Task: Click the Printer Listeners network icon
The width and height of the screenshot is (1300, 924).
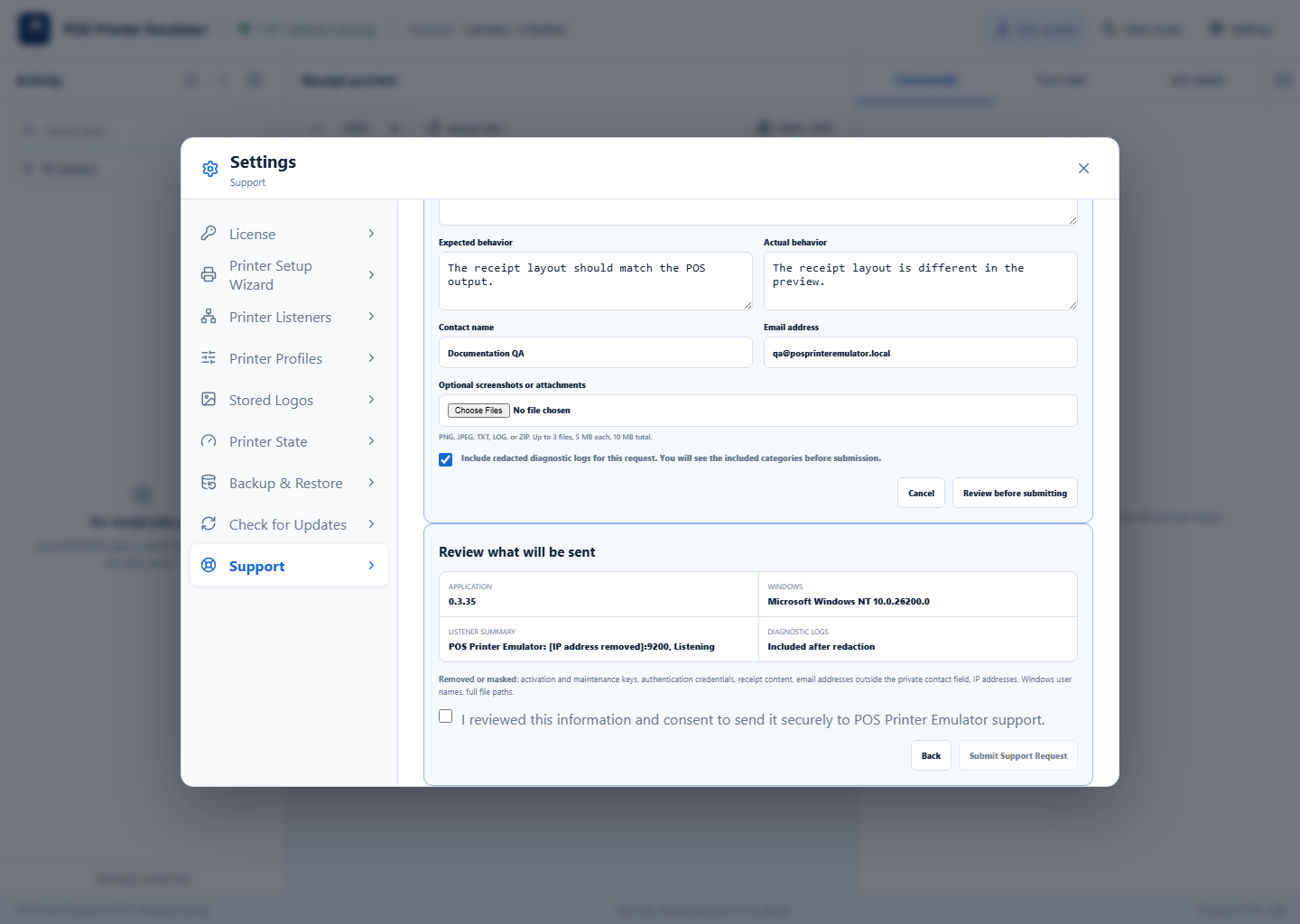Action: [209, 317]
